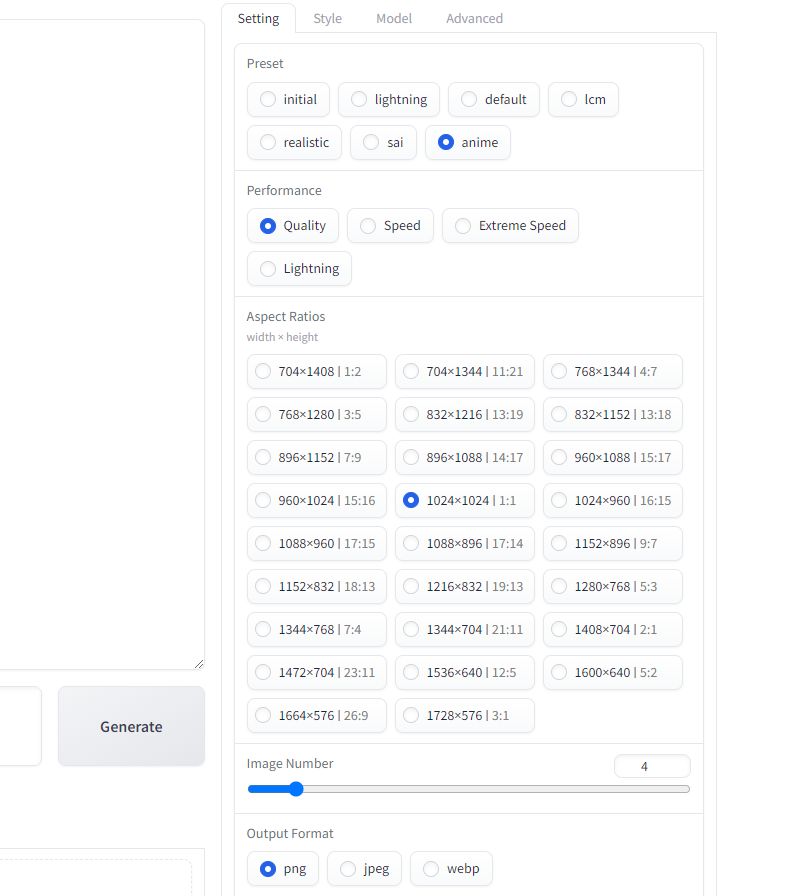Select aspect ratio 1216×832 | 19:13
Image resolution: width=785 pixels, height=896 pixels.
point(464,586)
